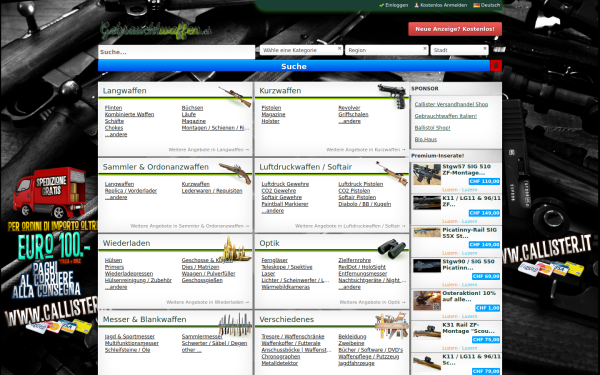This screenshot has height=375, width=600.
Task: Open Kombinierte Waffen category link
Action: point(129,114)
